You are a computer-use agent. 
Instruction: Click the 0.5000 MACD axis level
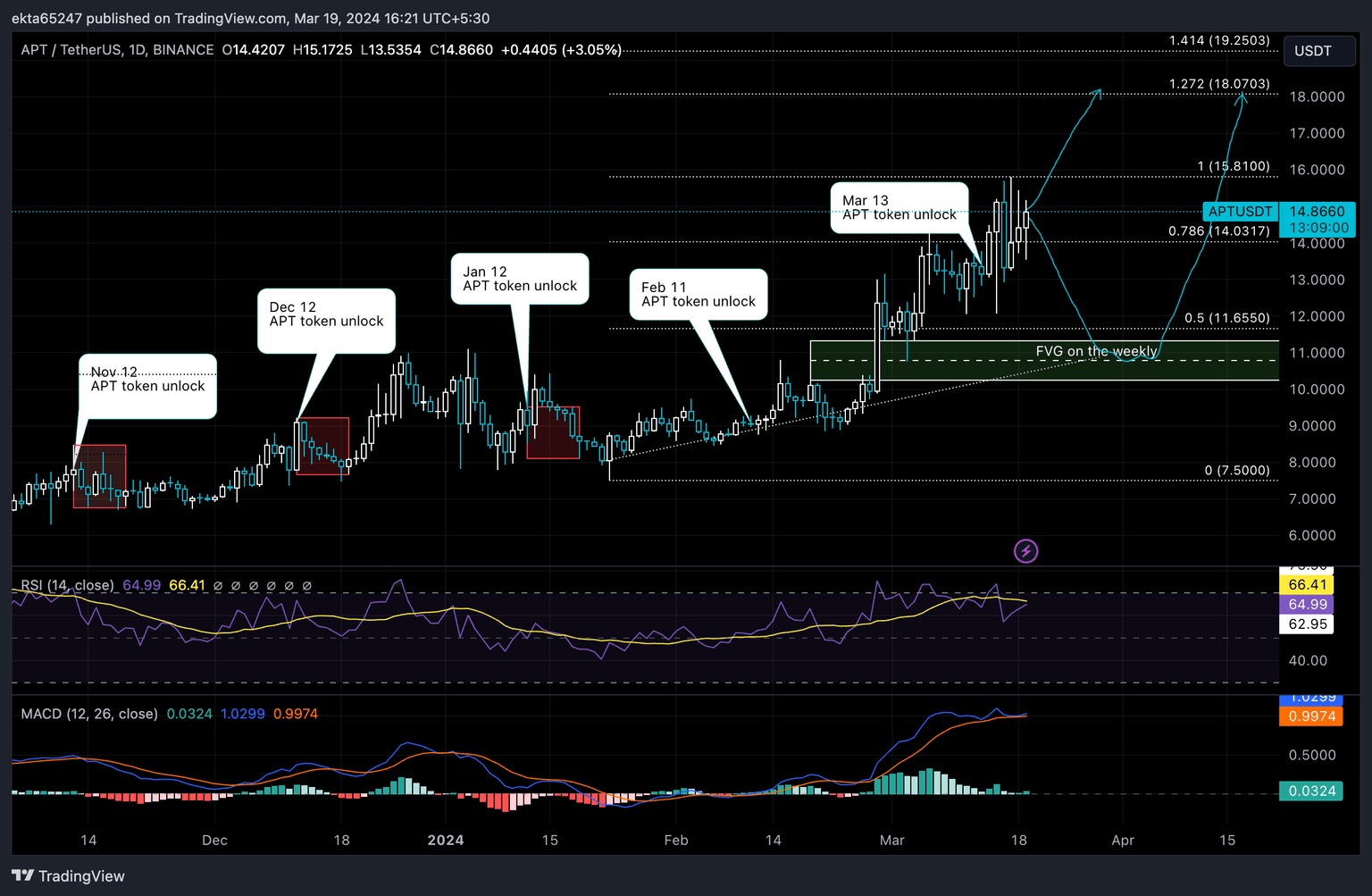1312,755
